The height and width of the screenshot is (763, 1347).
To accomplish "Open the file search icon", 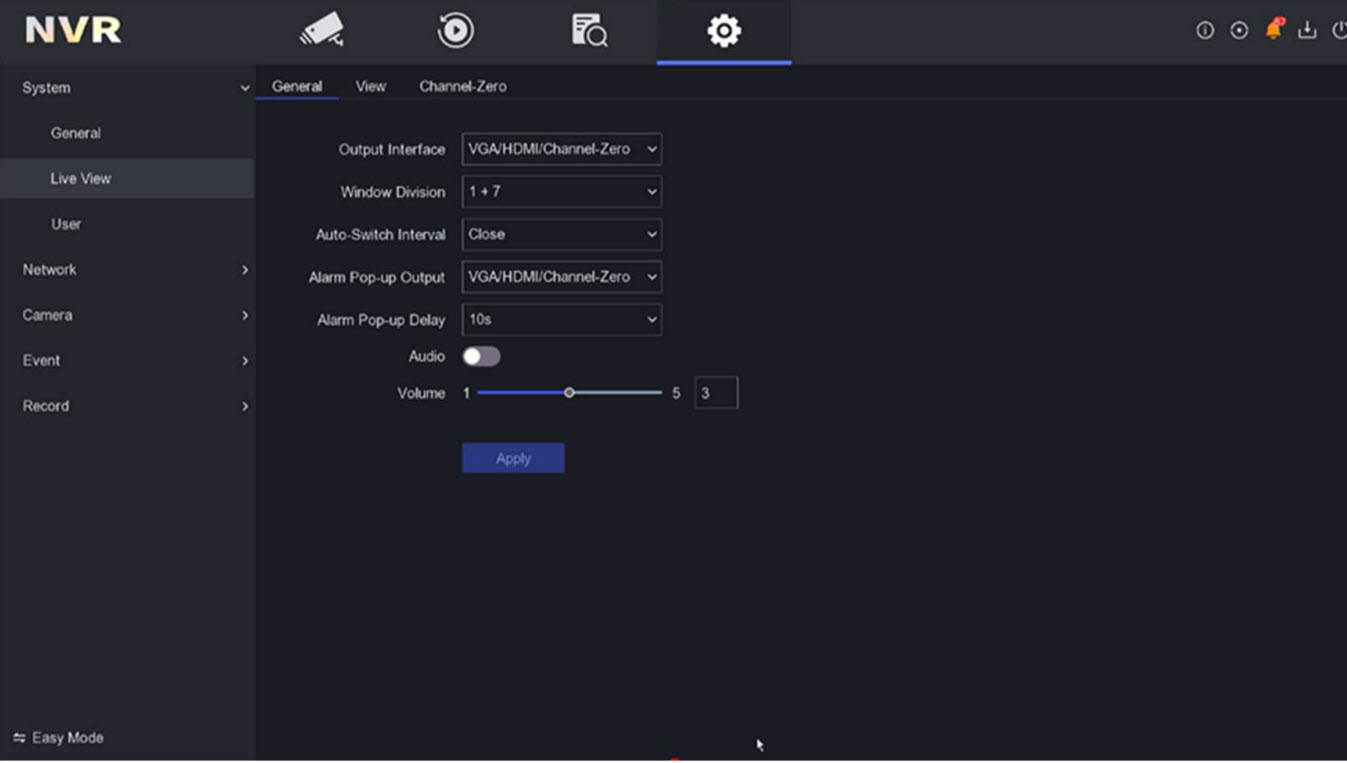I will (589, 30).
